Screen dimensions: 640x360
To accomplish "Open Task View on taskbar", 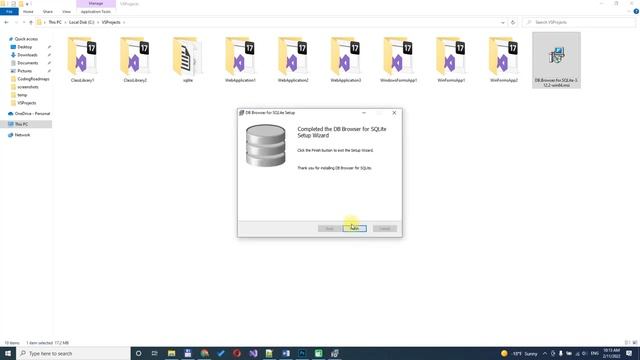I will (154, 353).
